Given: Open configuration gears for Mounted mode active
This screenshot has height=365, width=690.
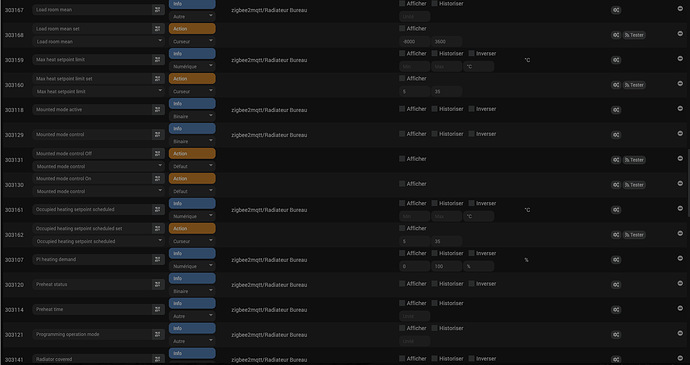Looking at the screenshot, I should tap(616, 110).
